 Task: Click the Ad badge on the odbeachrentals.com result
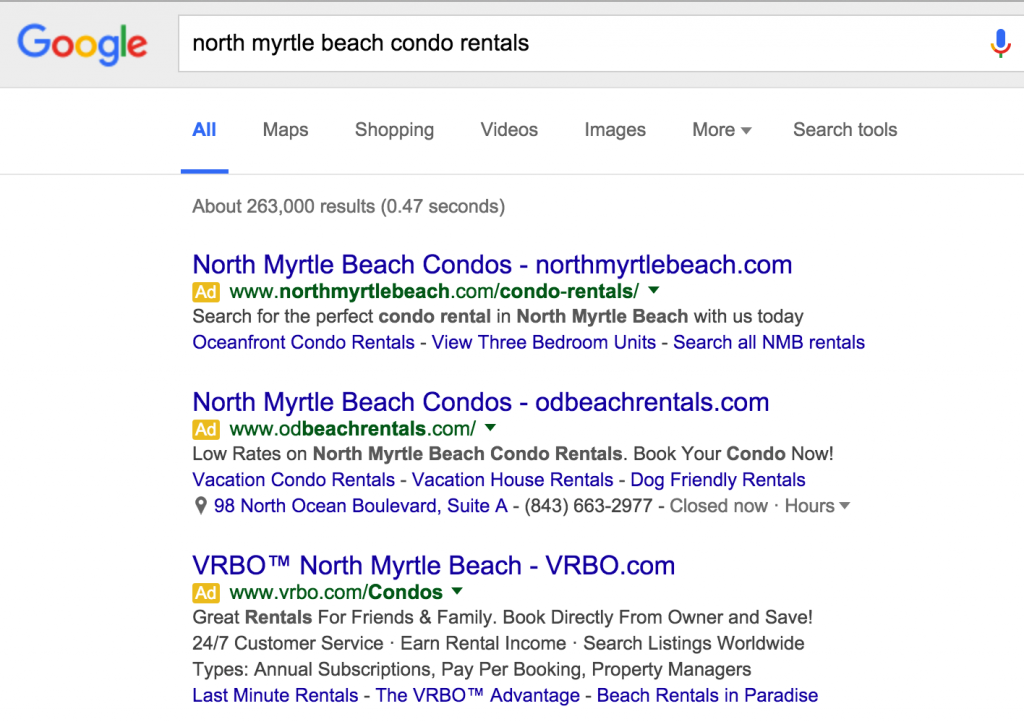pos(205,429)
